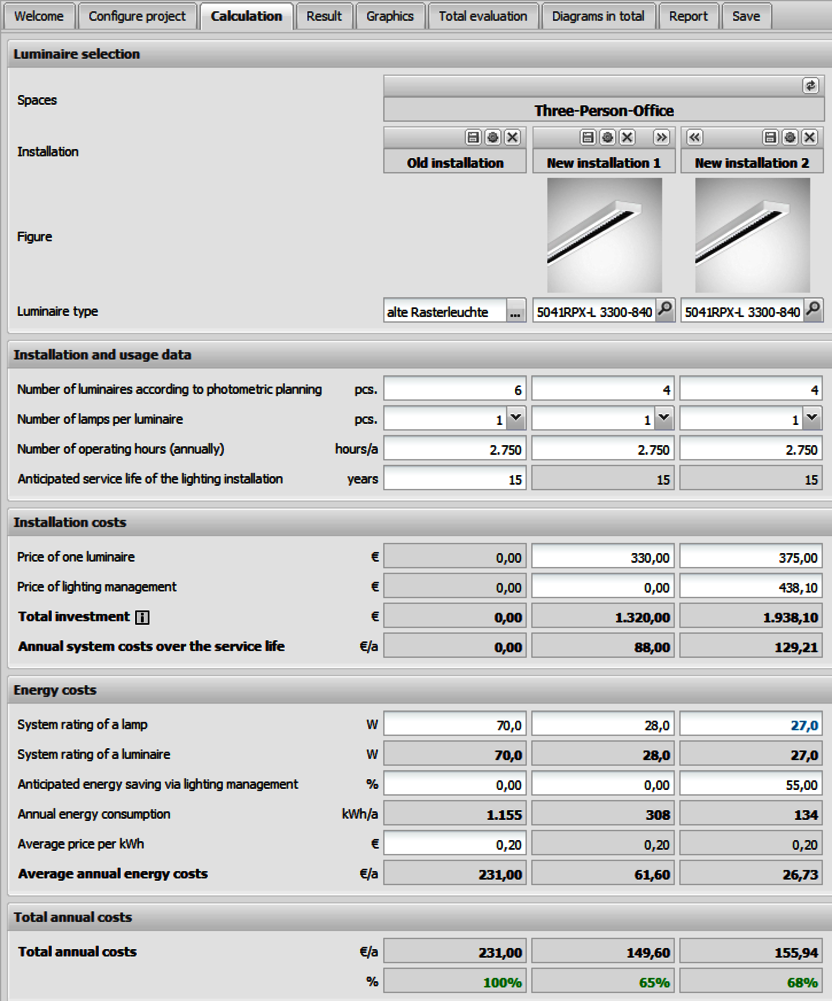Edit the blue 27,0 lamp system rating field
Screen dimensions: 832x1001
pos(751,725)
